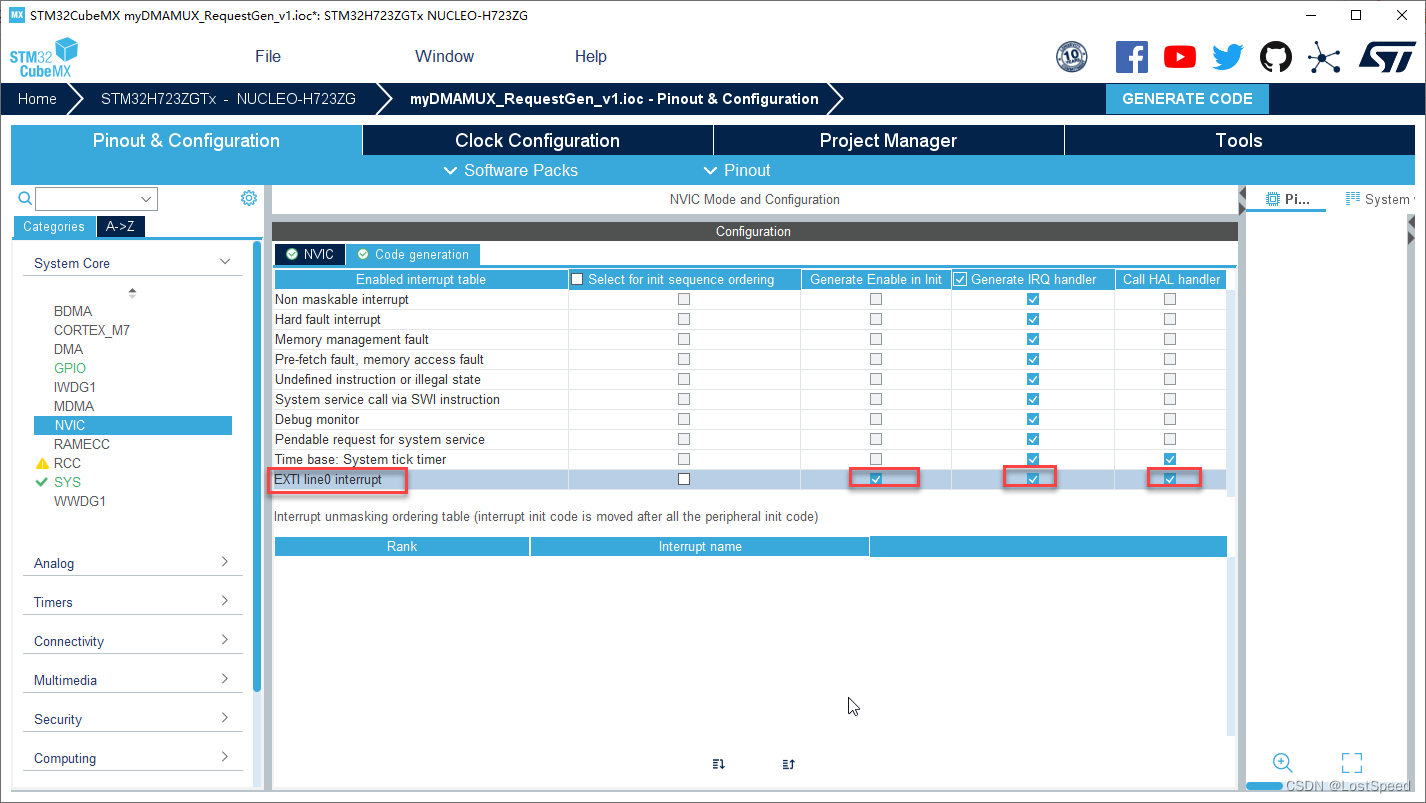Click the STM32CubeMX cube logo
This screenshot has width=1426, height=803.
(44, 57)
